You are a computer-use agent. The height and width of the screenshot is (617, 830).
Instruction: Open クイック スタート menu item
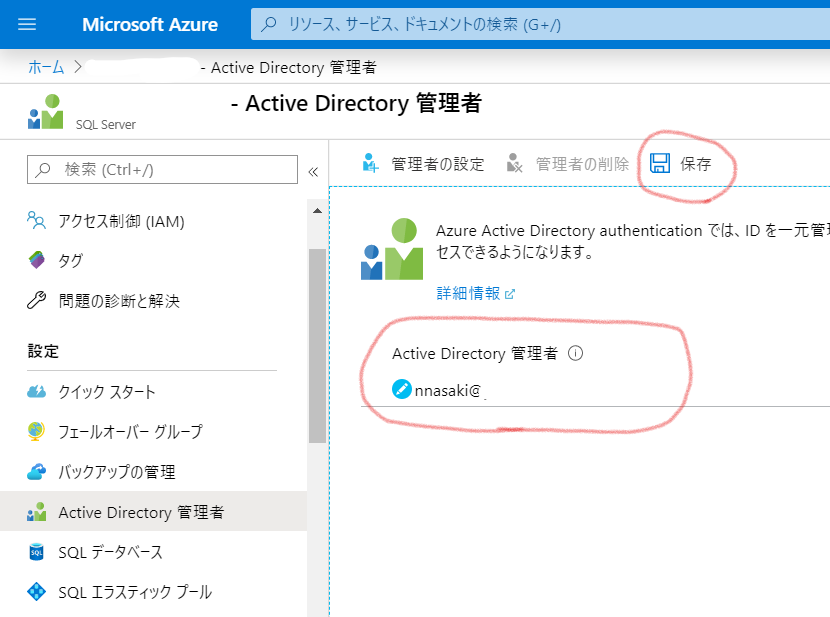(x=154, y=392)
